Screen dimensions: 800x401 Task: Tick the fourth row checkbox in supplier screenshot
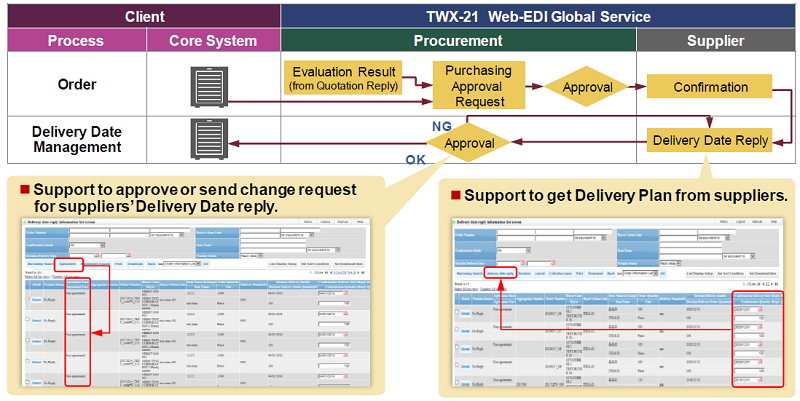(457, 365)
